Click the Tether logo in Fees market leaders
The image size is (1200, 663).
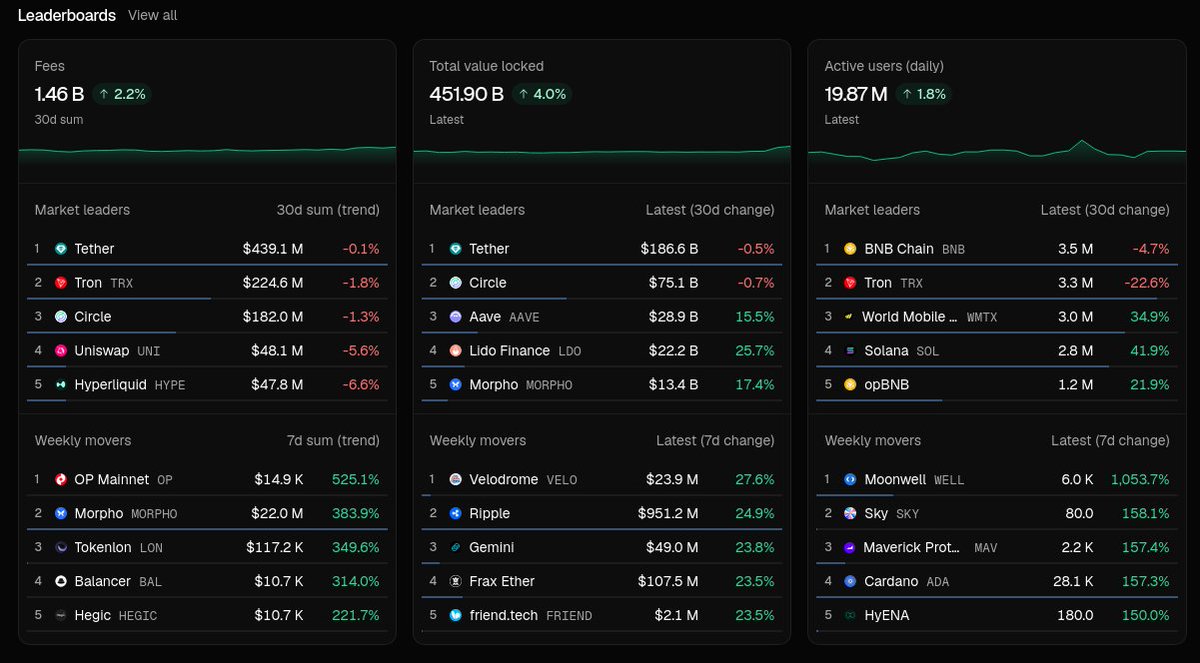point(61,249)
